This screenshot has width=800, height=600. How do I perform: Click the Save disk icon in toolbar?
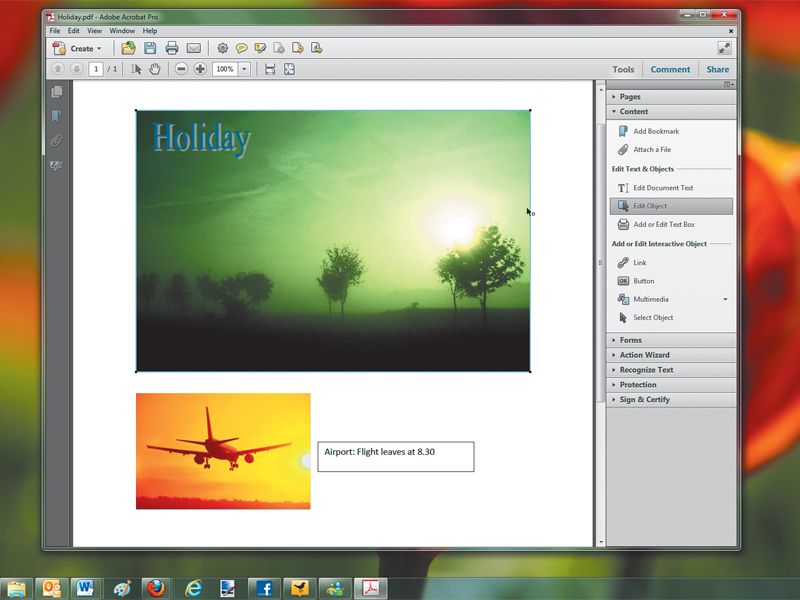click(x=149, y=48)
